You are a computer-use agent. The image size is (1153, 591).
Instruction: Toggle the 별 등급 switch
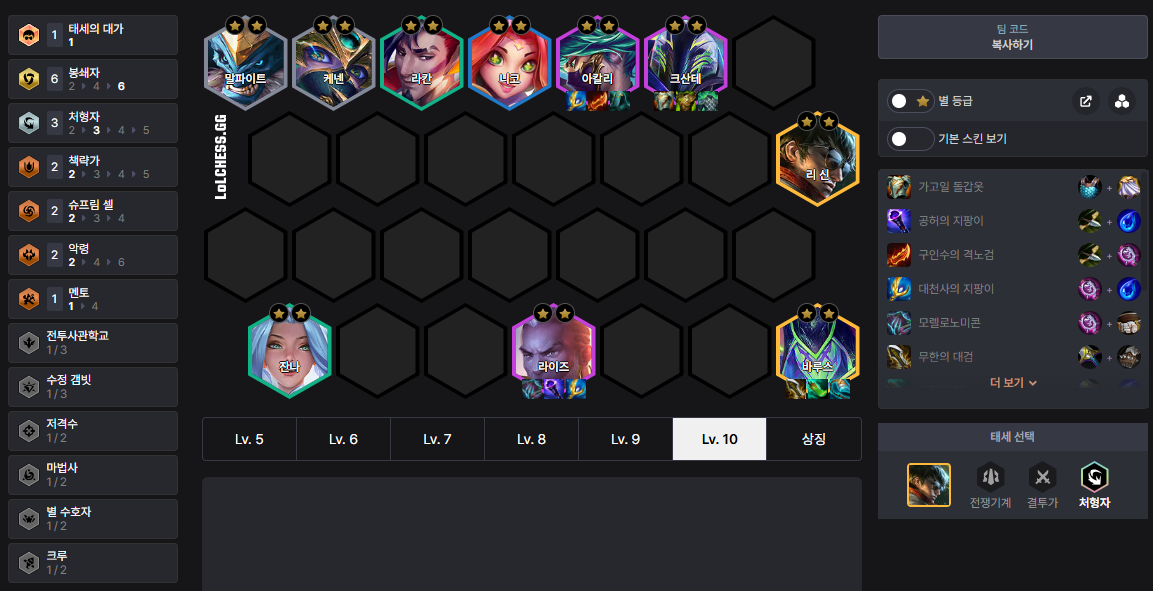point(910,101)
